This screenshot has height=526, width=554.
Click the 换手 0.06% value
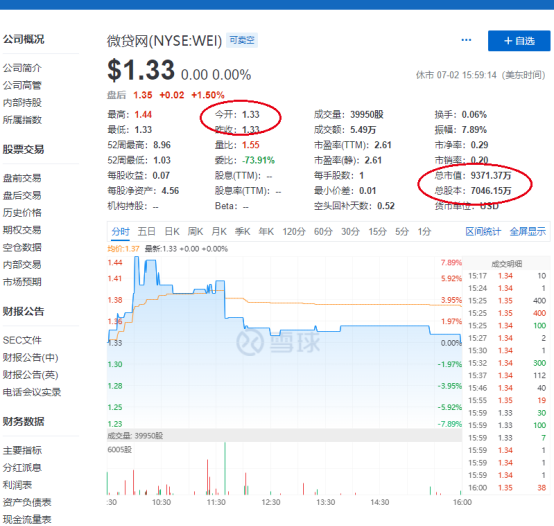click(474, 115)
